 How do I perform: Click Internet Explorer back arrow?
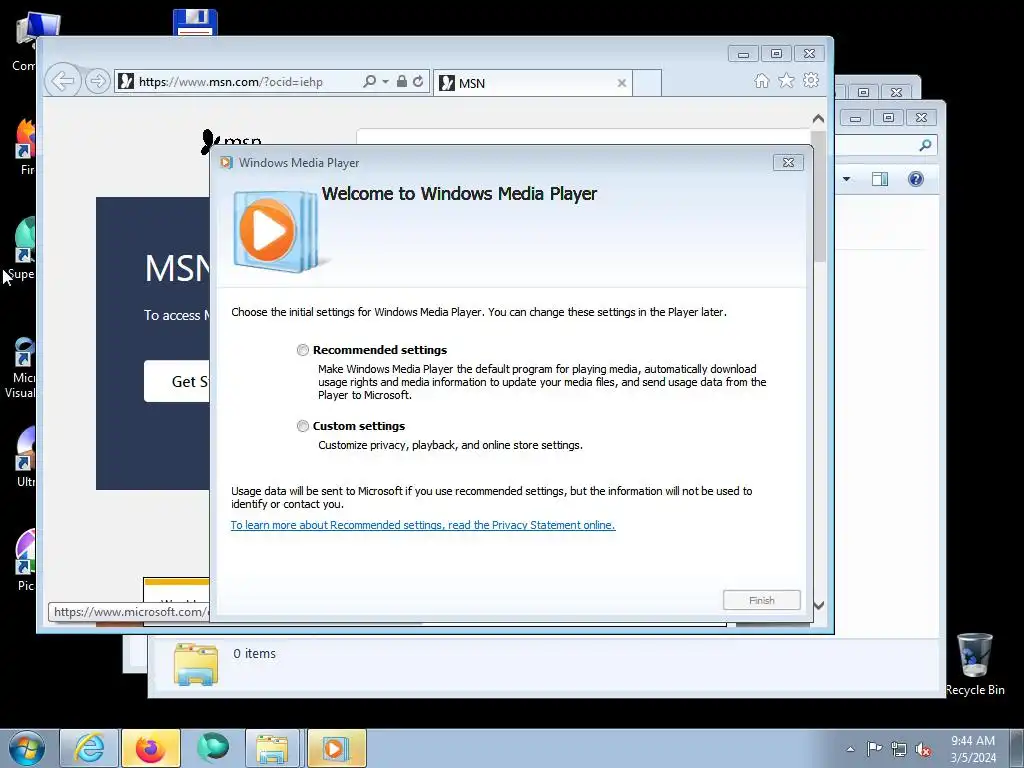[63, 82]
